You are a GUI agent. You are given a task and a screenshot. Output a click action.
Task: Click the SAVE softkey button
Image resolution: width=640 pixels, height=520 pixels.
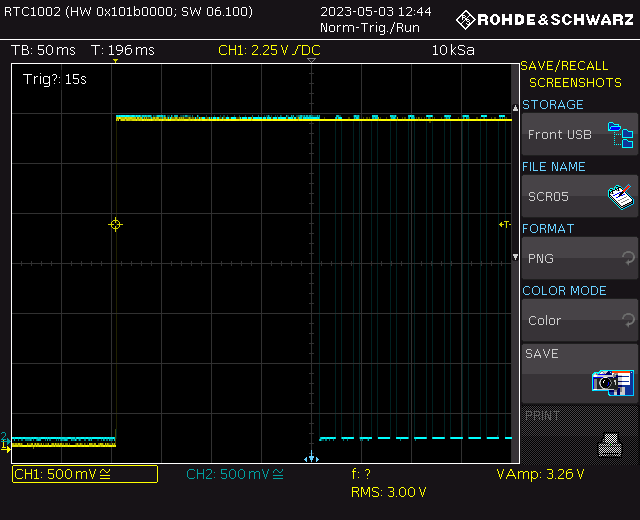579,374
